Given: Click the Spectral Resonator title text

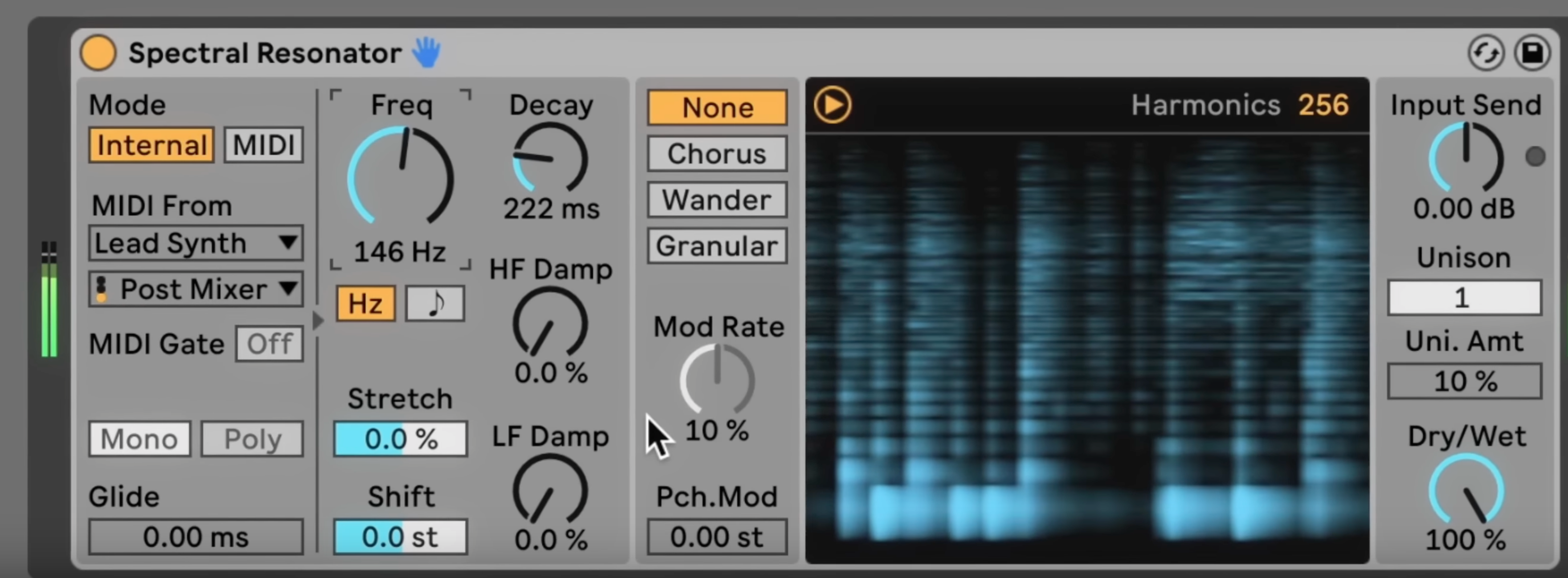Looking at the screenshot, I should (265, 53).
